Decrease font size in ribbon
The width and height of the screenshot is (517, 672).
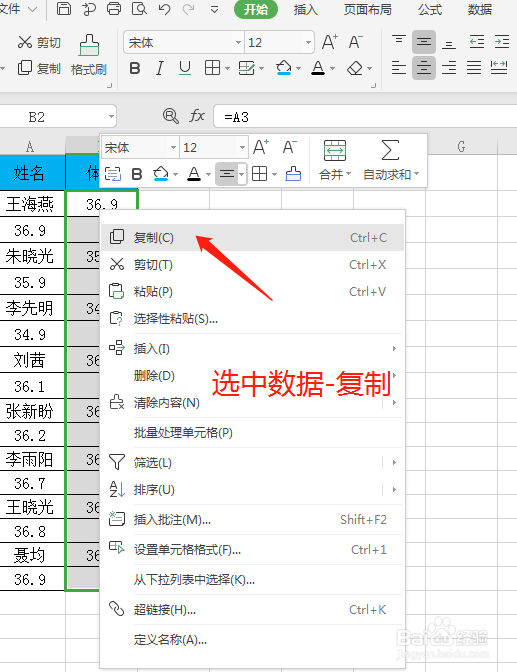(x=355, y=42)
